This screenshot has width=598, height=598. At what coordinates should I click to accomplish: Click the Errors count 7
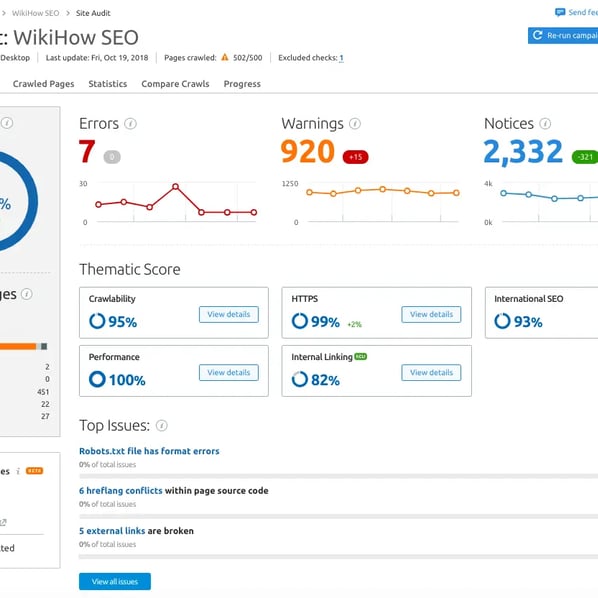click(x=87, y=151)
